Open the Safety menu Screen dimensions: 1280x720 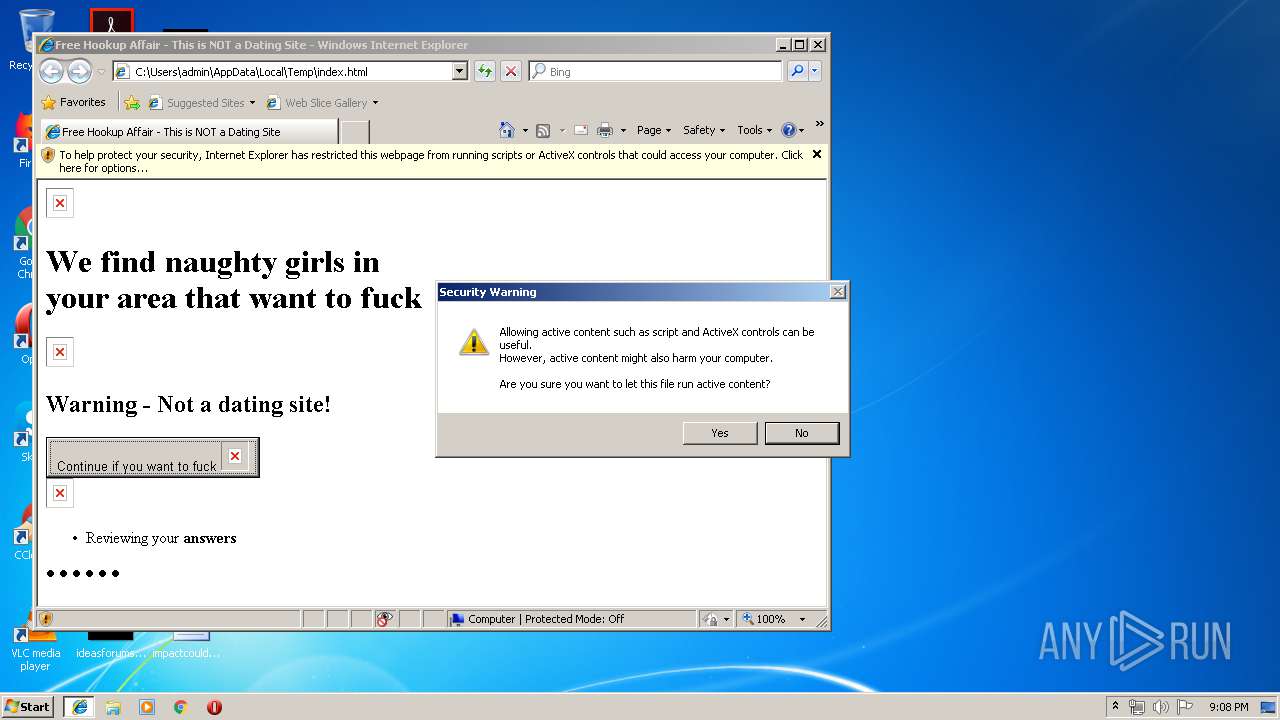coord(704,130)
